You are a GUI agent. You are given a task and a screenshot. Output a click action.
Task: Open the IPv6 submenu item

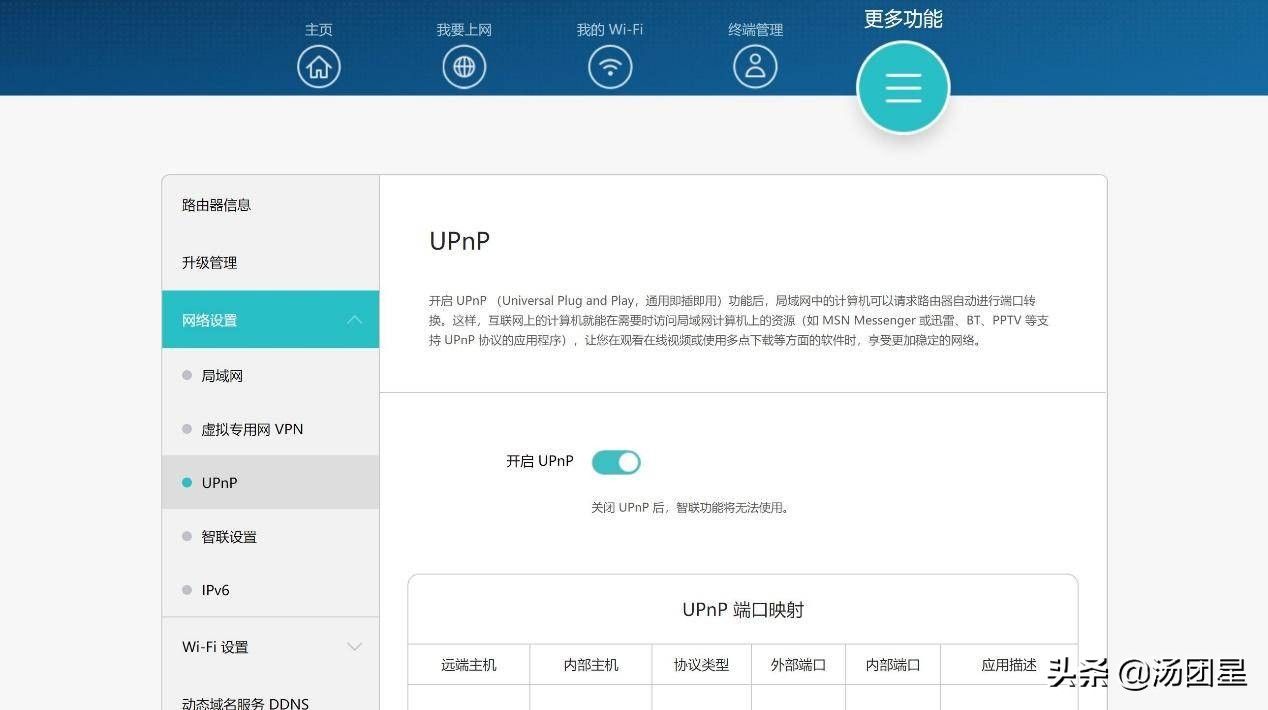pos(270,590)
